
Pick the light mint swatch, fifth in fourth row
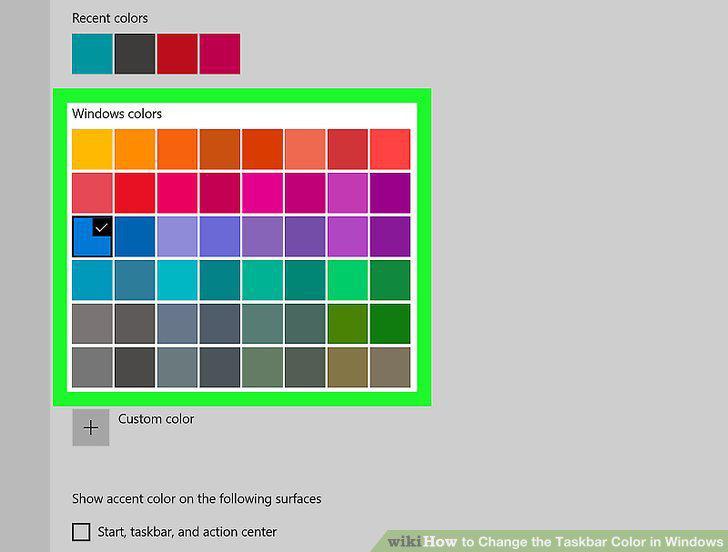pyautogui.click(x=262, y=280)
